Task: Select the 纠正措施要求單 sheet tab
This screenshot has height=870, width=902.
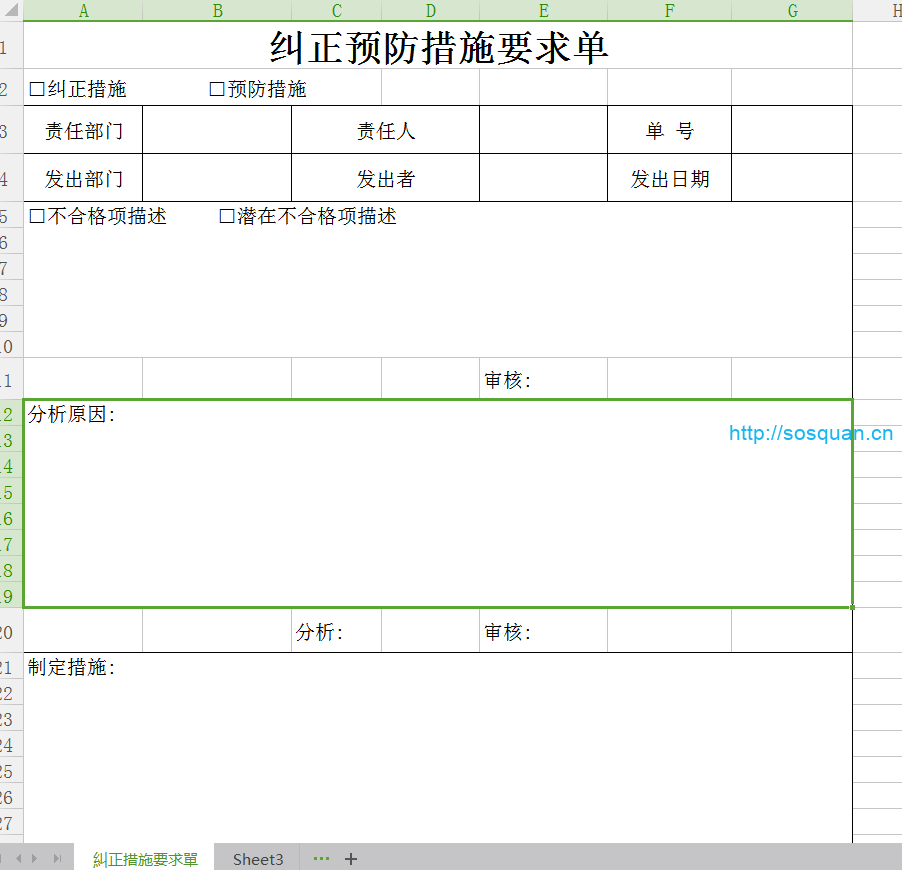Action: coord(145,859)
